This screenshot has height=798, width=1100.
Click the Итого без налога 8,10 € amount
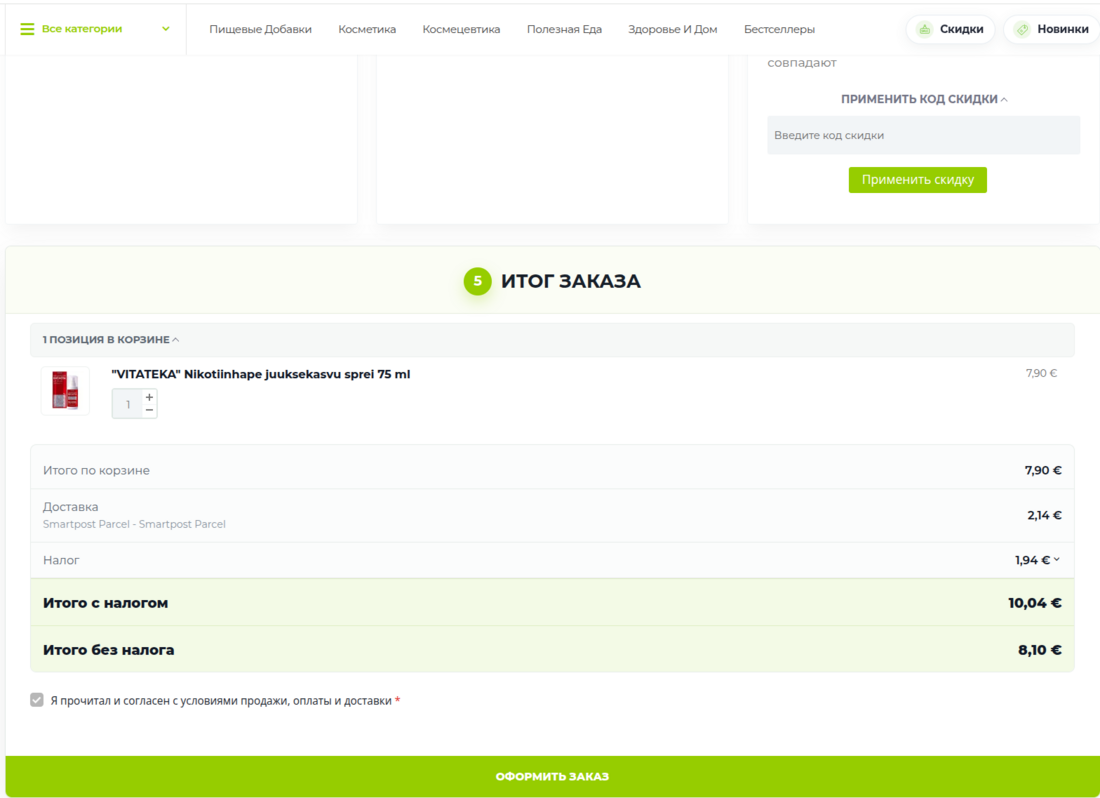1040,650
